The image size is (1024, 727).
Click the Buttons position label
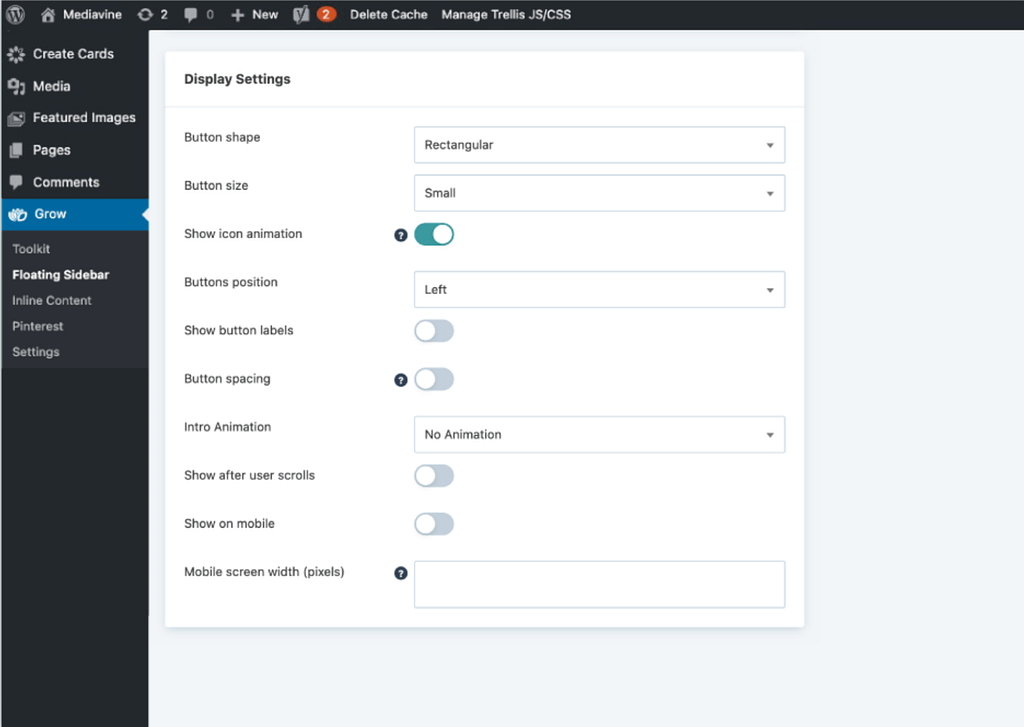pyautogui.click(x=231, y=282)
